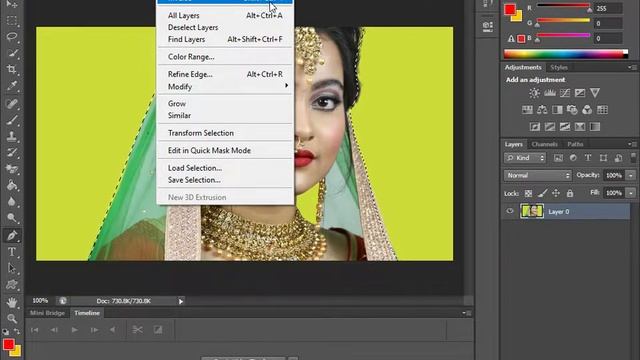This screenshot has height=360, width=640.
Task: Select the Lasso tool
Action: (12, 37)
